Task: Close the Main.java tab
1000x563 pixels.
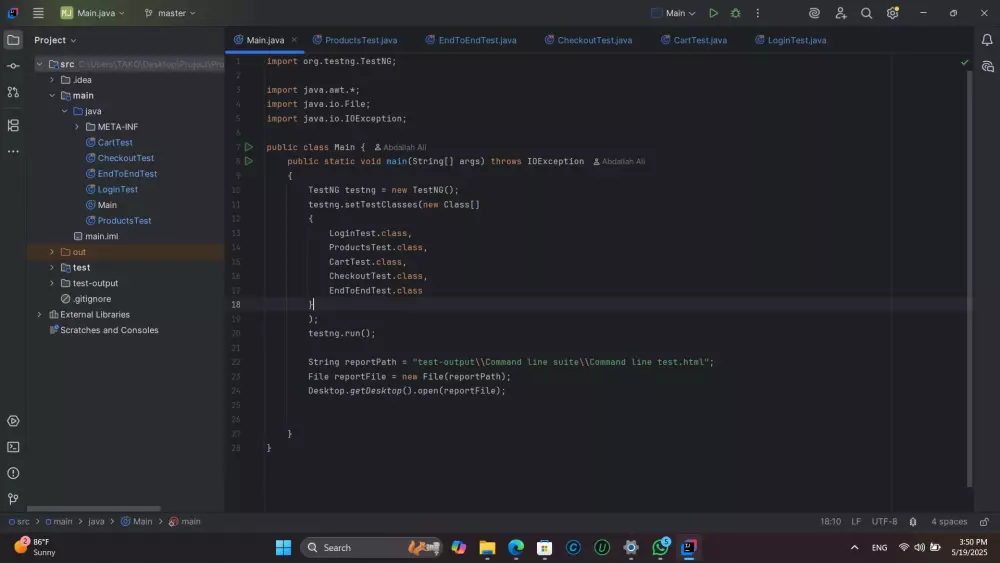Action: pyautogui.click(x=294, y=40)
